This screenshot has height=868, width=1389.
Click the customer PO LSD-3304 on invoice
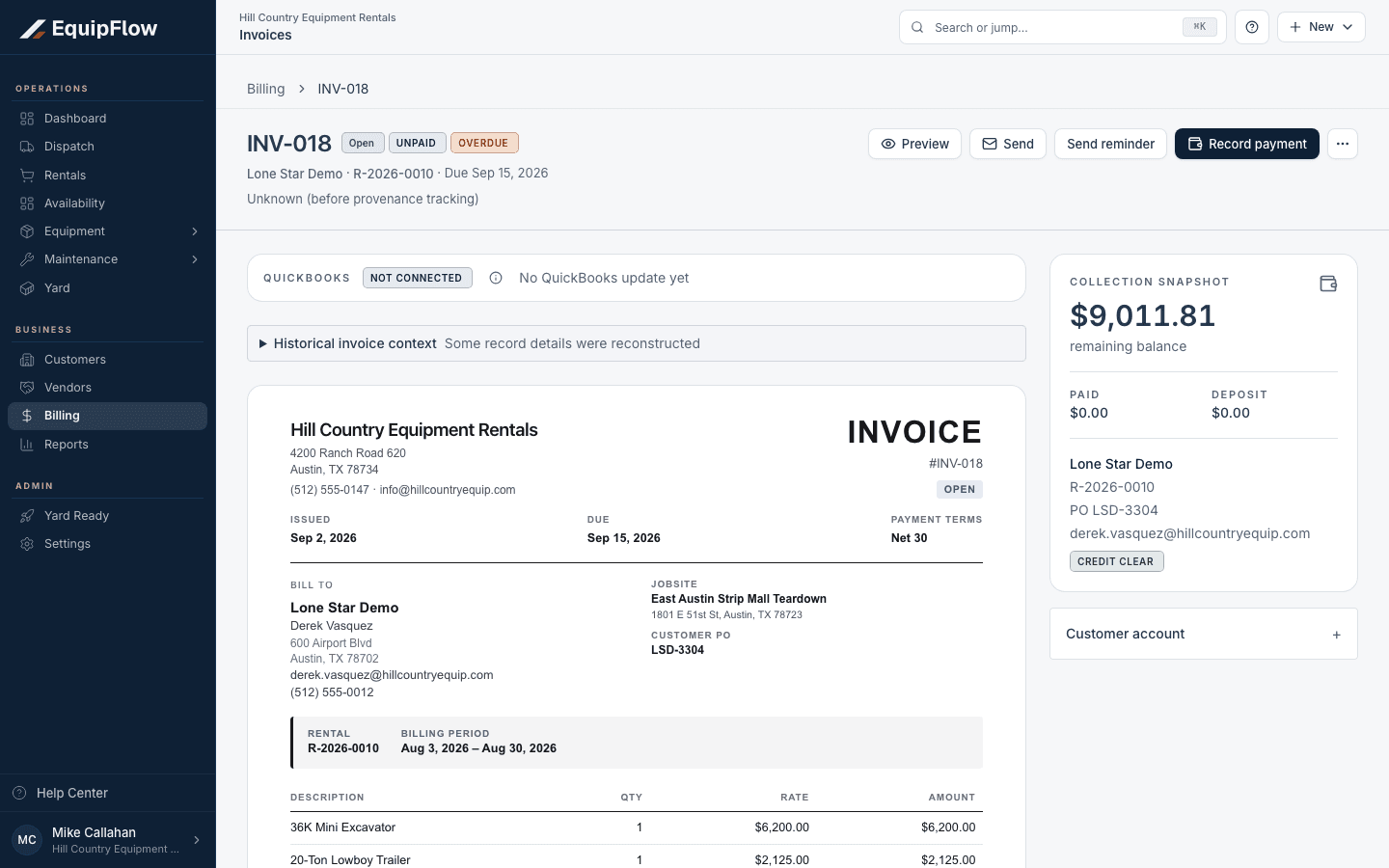677,650
